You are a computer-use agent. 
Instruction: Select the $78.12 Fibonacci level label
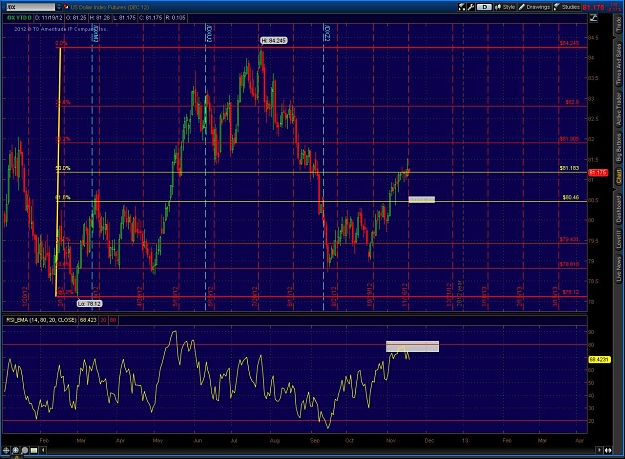[570, 292]
